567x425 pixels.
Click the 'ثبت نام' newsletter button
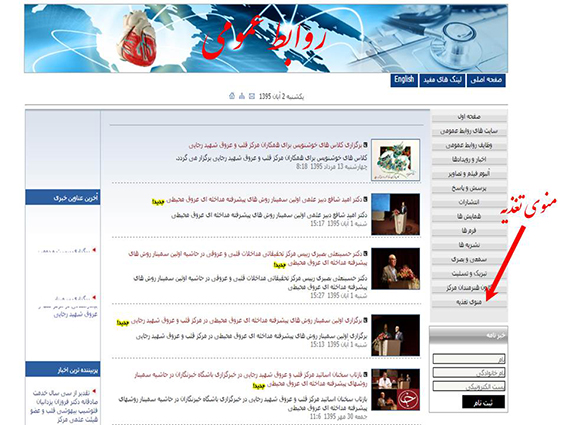click(x=483, y=402)
